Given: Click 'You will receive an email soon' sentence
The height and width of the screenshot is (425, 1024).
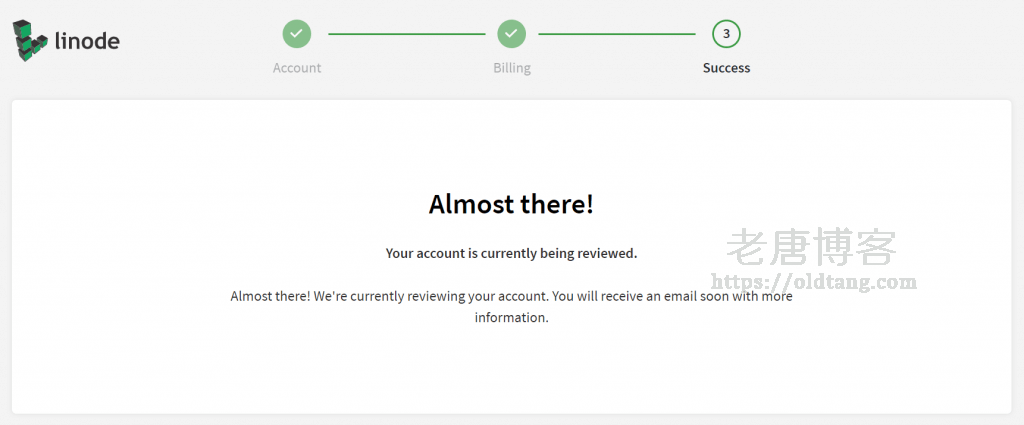Looking at the screenshot, I should tap(660, 296).
